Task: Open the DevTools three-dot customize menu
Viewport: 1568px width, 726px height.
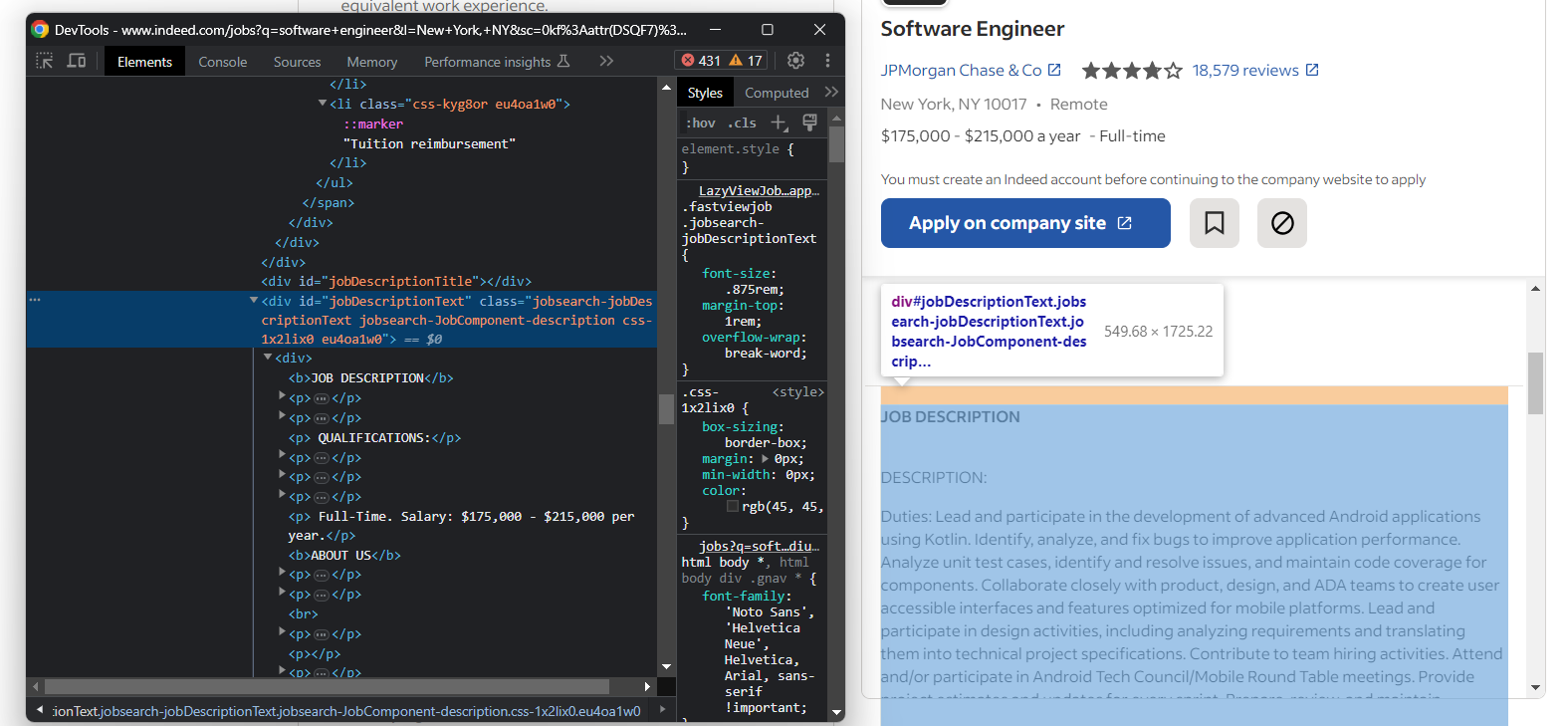Action: tap(827, 61)
